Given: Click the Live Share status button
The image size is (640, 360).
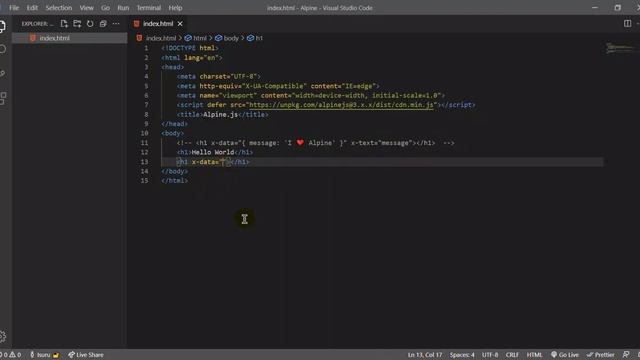Looking at the screenshot, I should click(86, 355).
